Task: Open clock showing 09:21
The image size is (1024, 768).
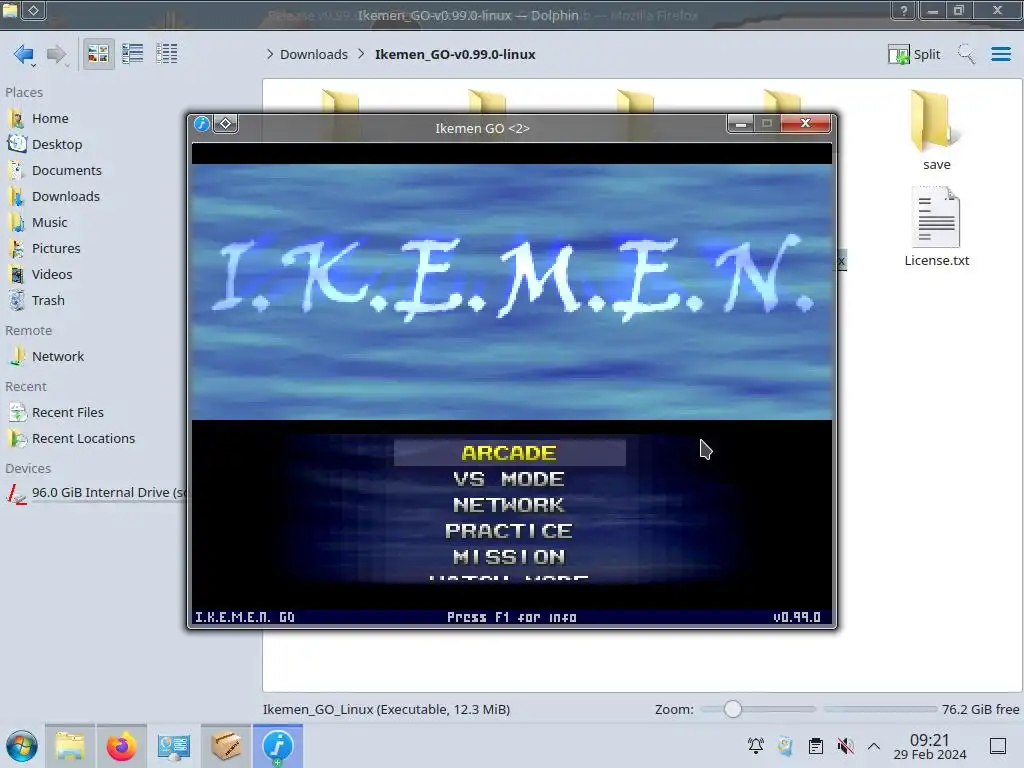Action: [929, 746]
